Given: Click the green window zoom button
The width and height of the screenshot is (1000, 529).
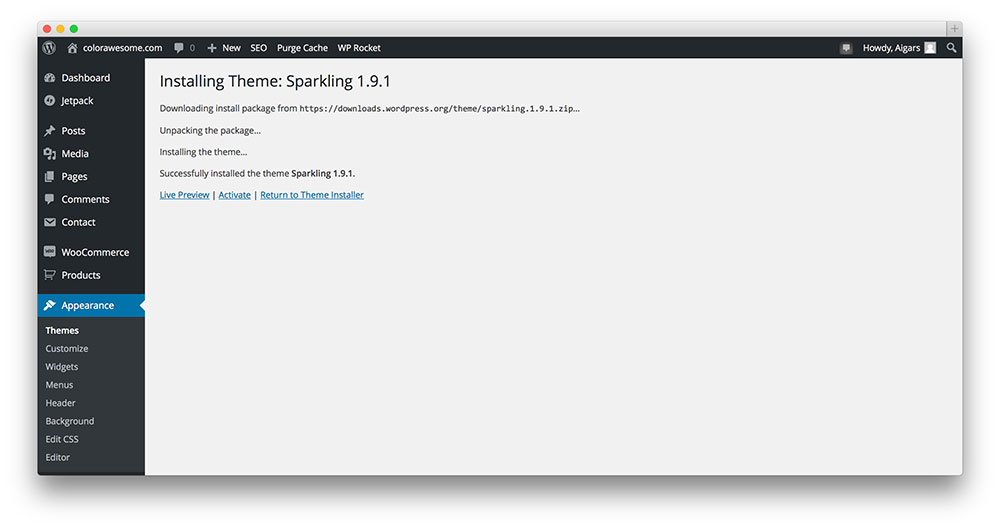Looking at the screenshot, I should pyautogui.click(x=74, y=29).
